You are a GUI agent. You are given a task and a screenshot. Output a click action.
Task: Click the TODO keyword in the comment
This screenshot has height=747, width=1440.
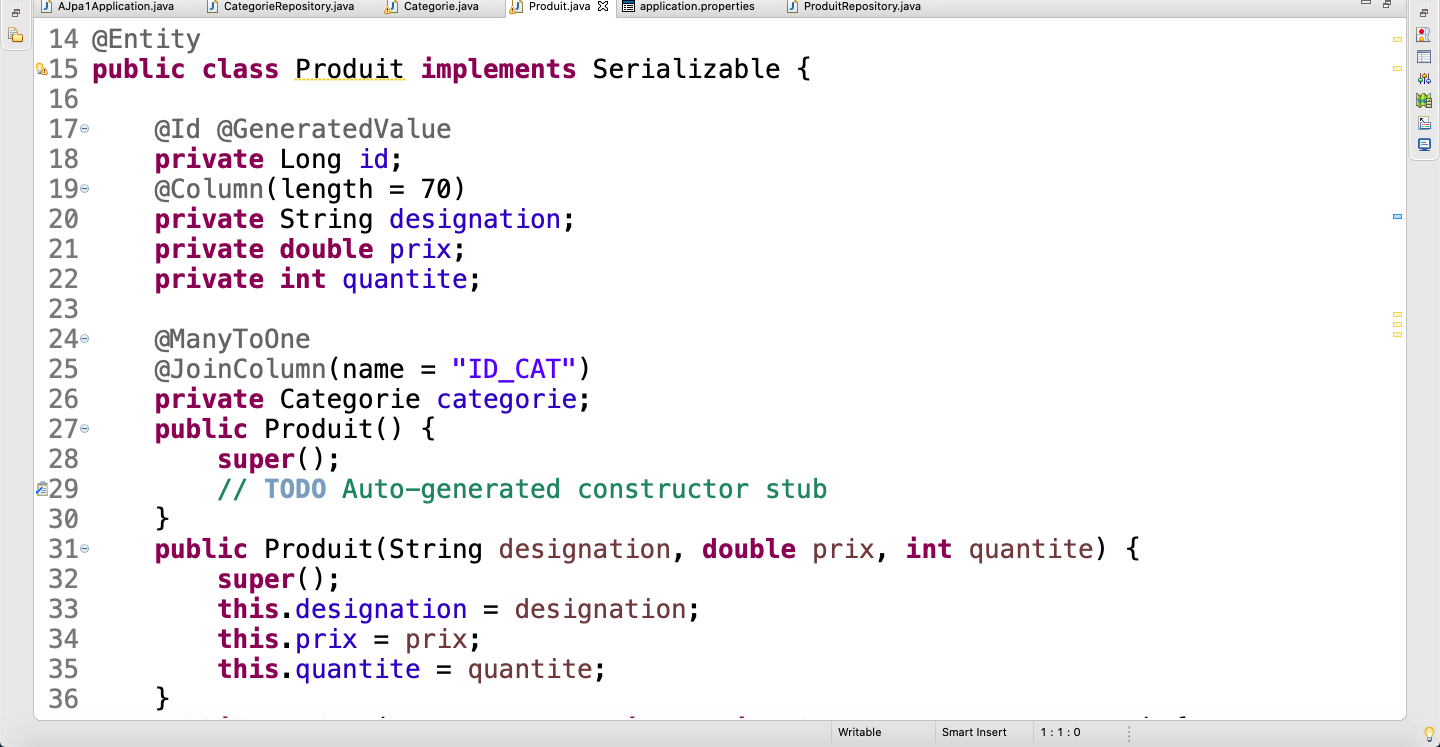(x=295, y=489)
